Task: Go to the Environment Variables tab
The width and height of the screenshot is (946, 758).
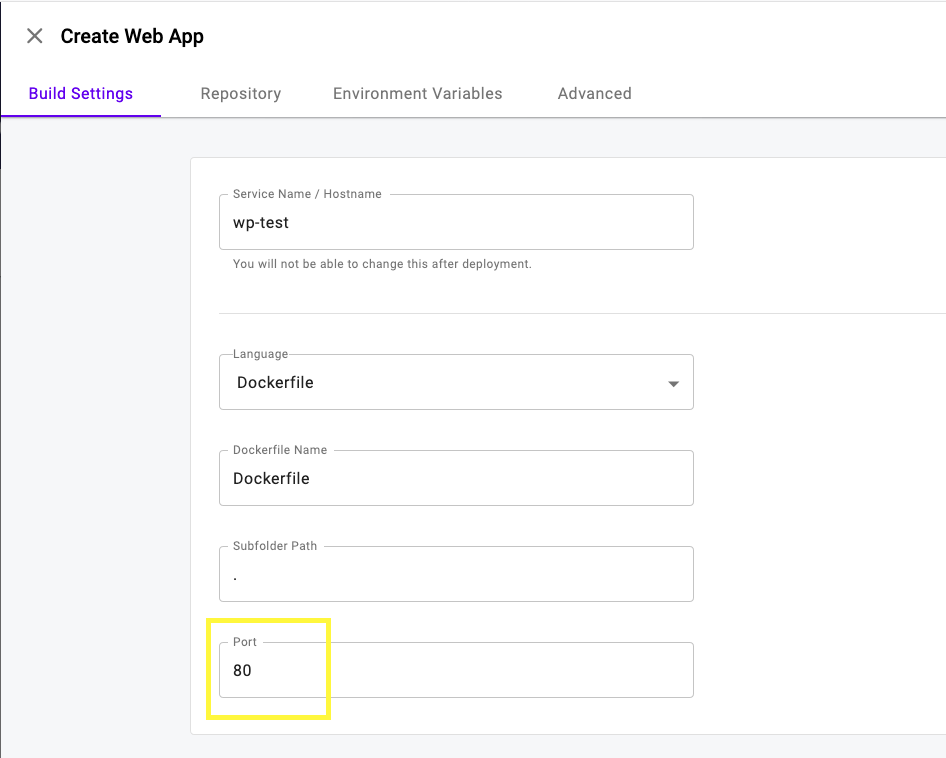Action: tap(417, 94)
